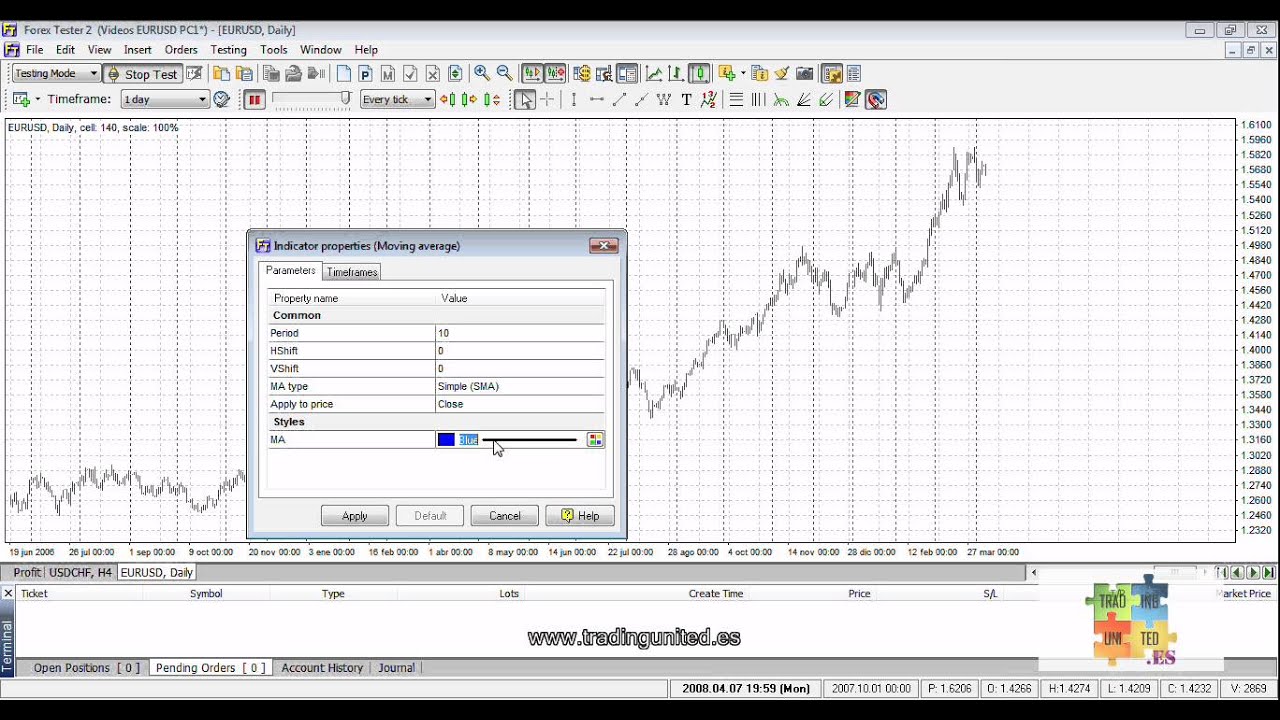Open the Insert menu
The width and height of the screenshot is (1280, 720).
point(138,50)
